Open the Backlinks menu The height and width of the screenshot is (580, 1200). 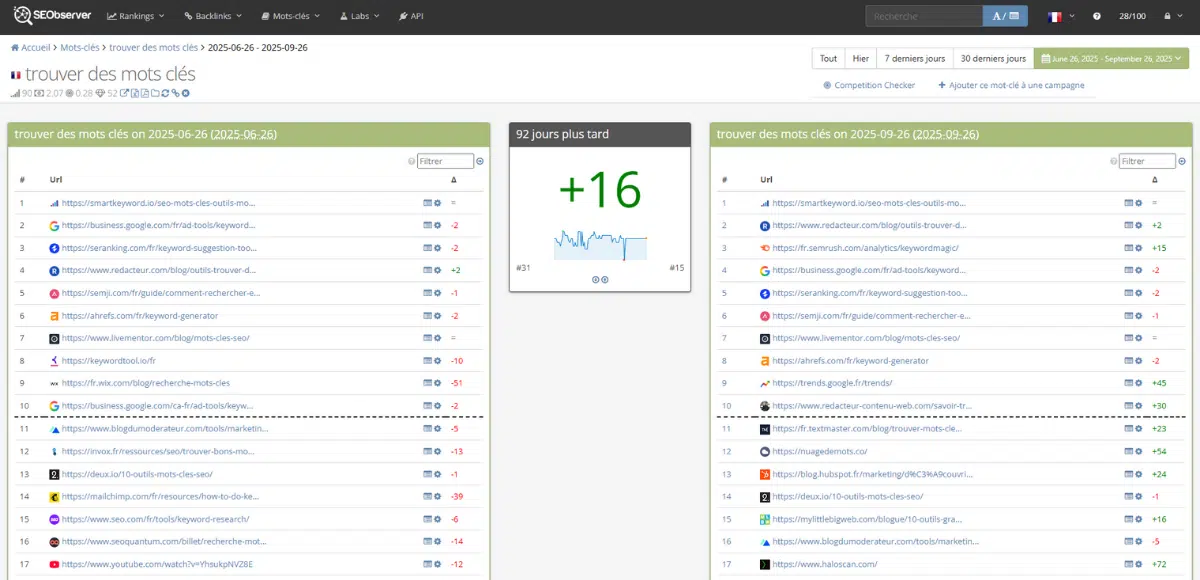click(x=213, y=17)
